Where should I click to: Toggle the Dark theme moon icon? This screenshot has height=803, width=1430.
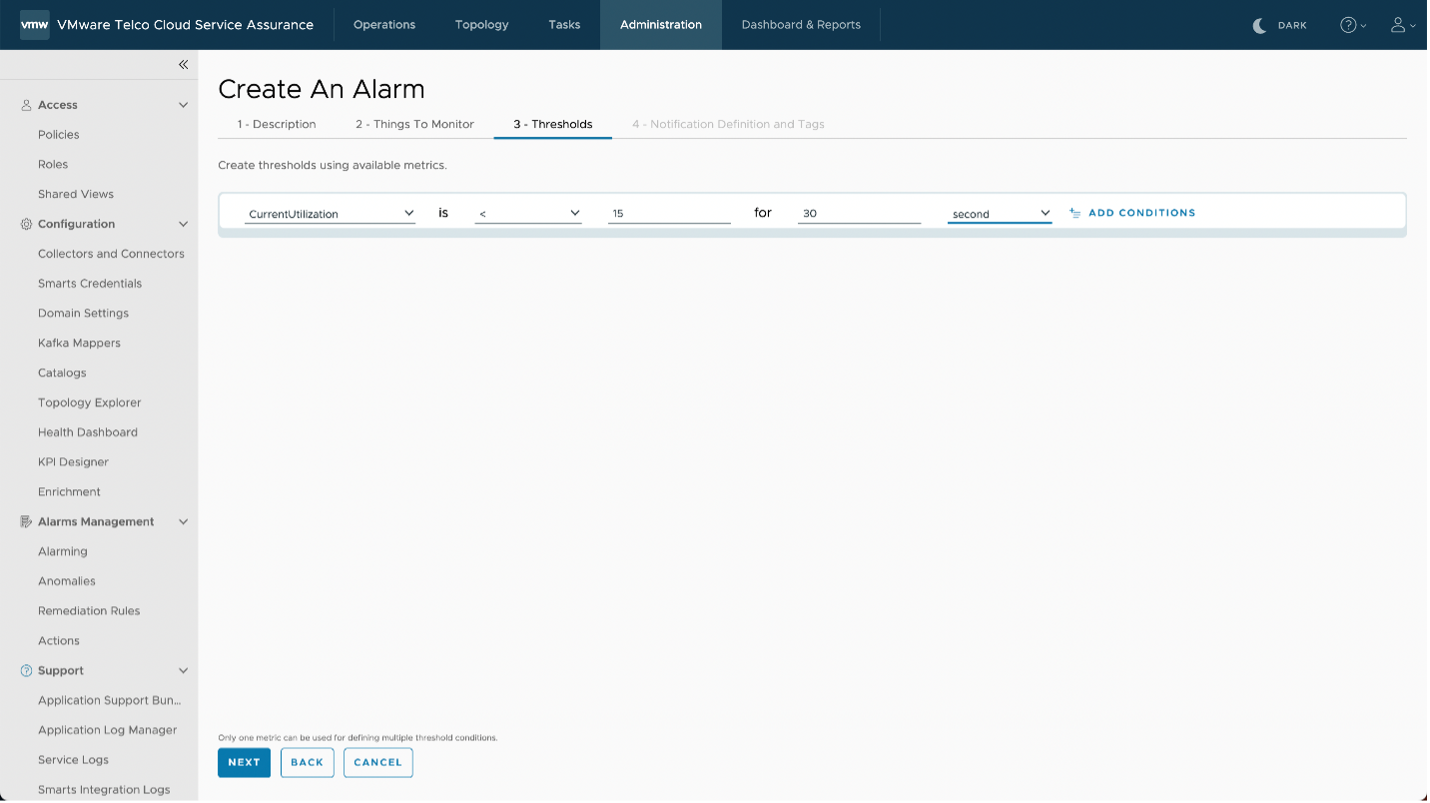(1260, 25)
